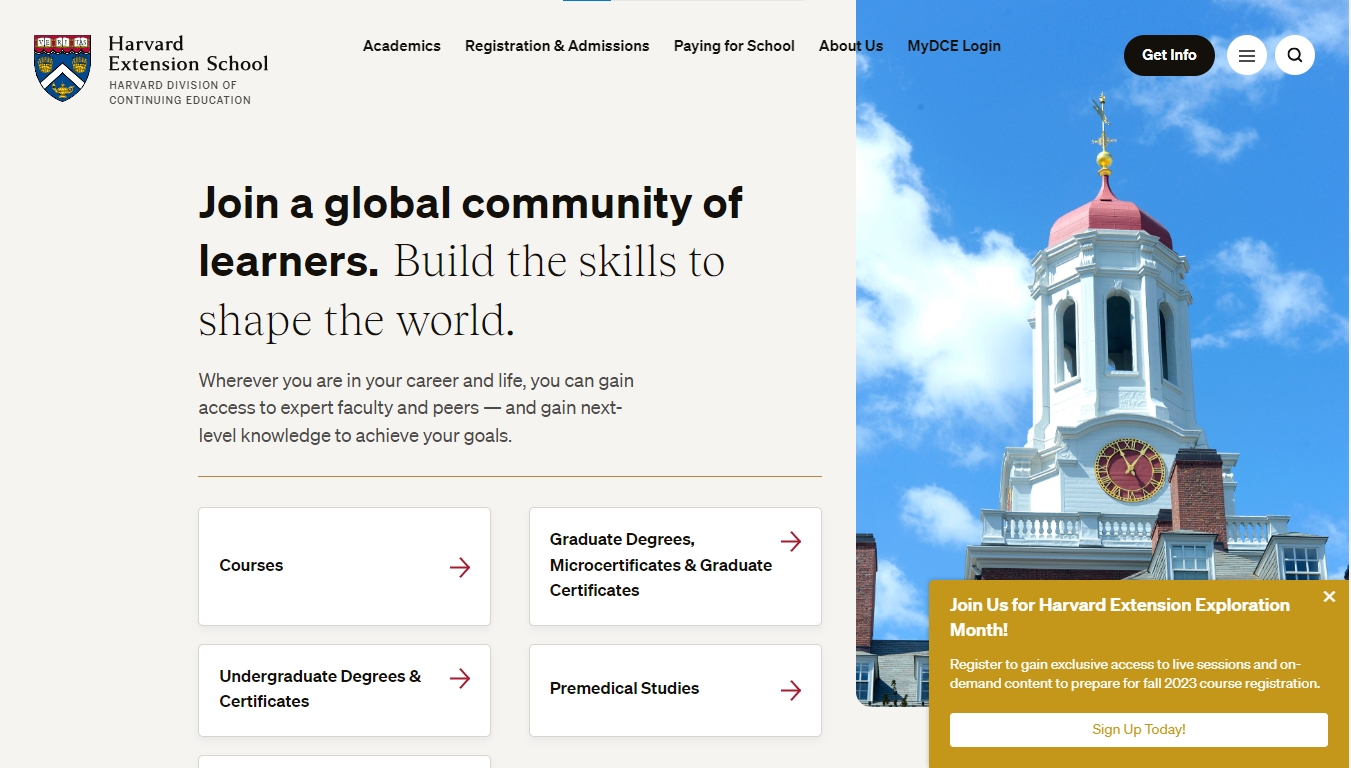Click the Get Info button
This screenshot has height=768, width=1351.
[1169, 56]
